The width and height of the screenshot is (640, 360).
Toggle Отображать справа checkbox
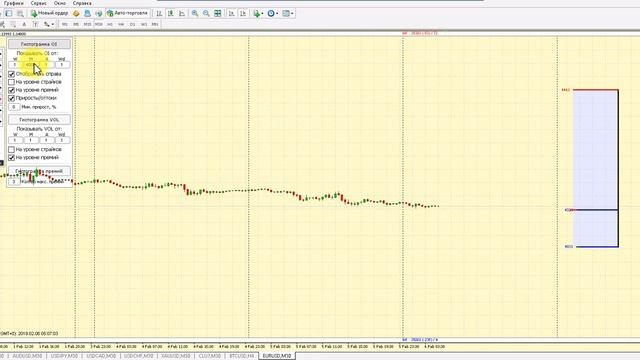pos(11,74)
